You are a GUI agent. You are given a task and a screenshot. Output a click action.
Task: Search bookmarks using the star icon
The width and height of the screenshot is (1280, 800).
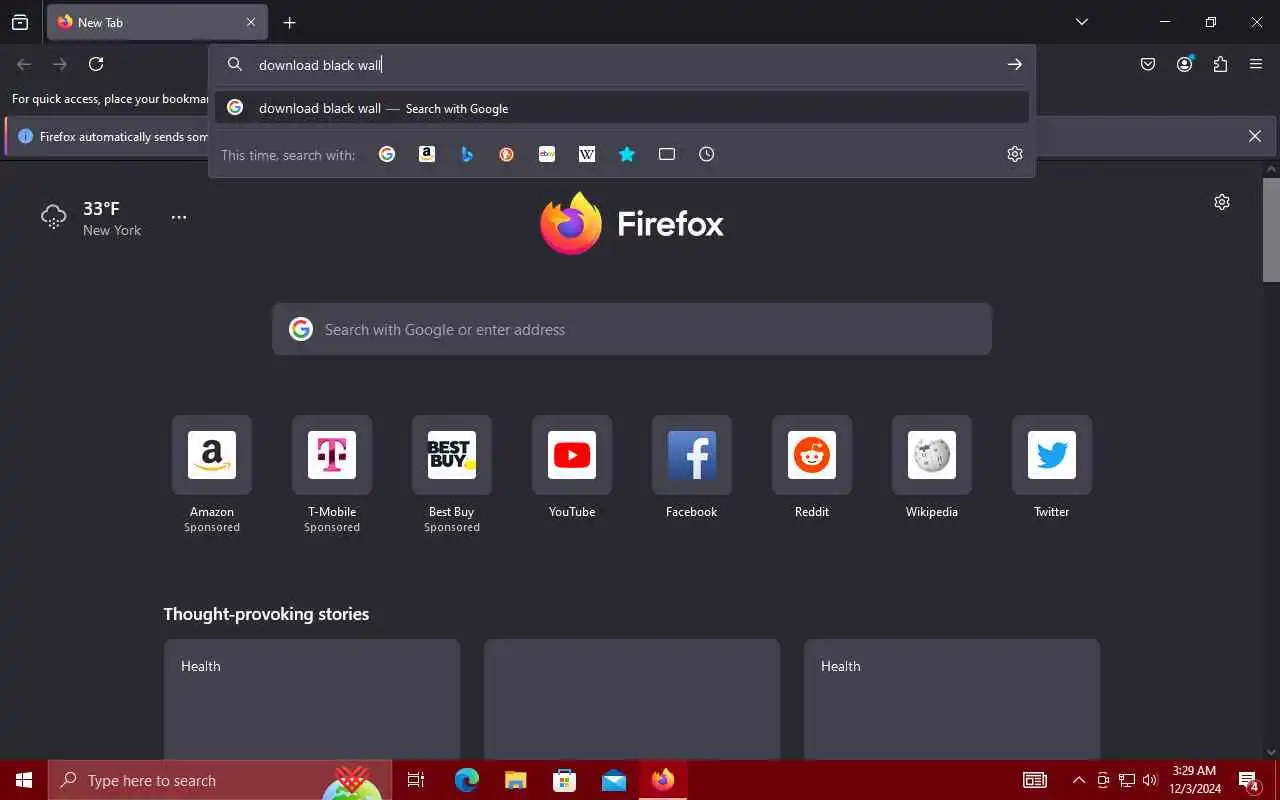coord(627,154)
